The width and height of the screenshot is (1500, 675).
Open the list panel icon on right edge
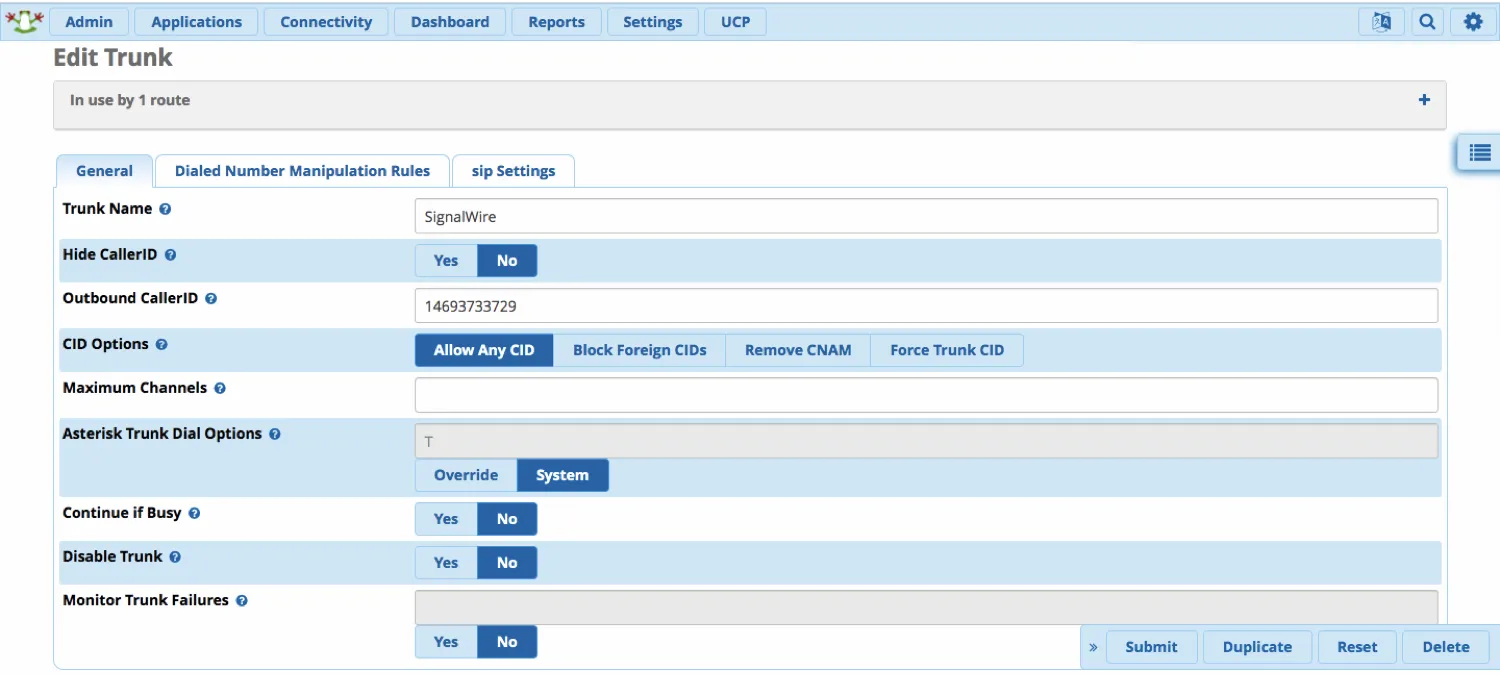(1479, 153)
